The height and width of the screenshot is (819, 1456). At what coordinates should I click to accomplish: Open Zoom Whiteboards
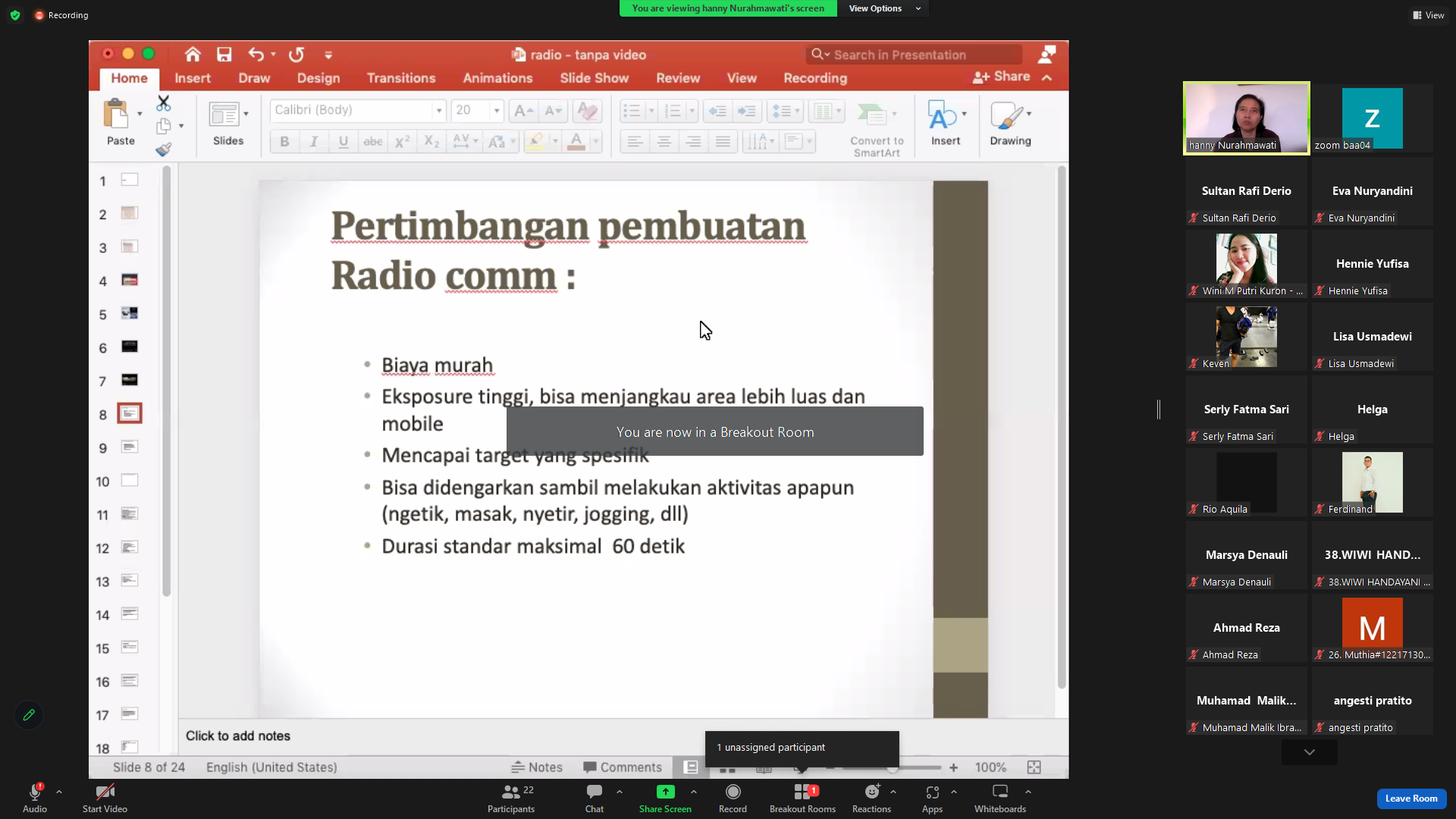1000,798
